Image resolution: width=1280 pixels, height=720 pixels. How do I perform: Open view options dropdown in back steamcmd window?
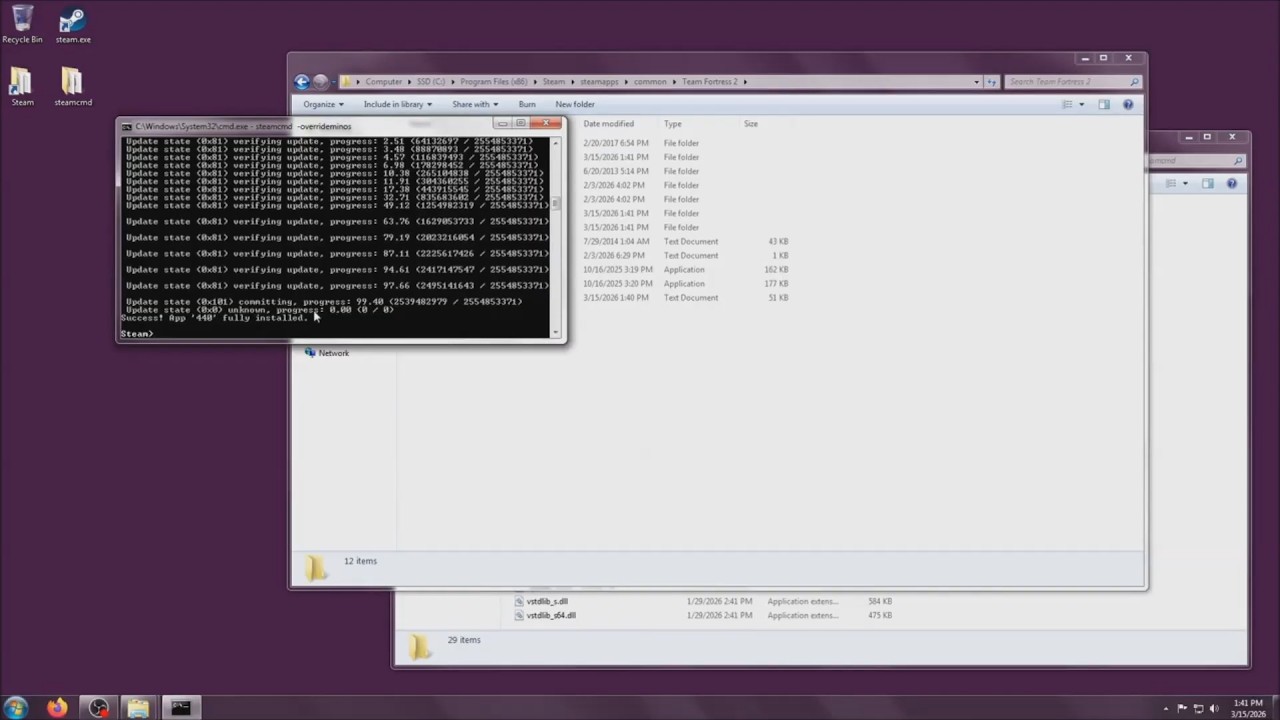pyautogui.click(x=1185, y=183)
